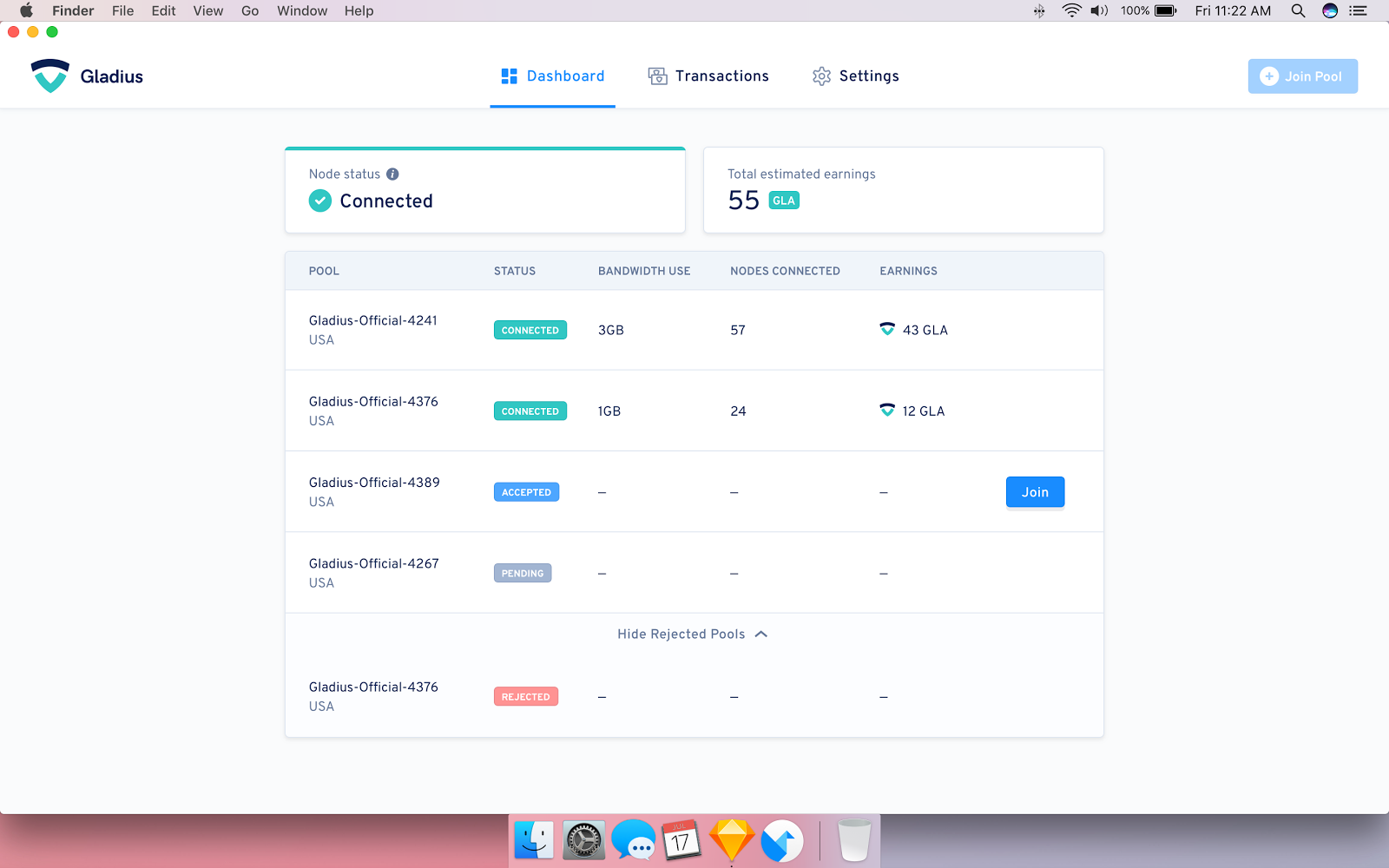Click the CONNECTED badge for Gladius-Official-4241
The width and height of the screenshot is (1389, 868).
pyautogui.click(x=530, y=330)
